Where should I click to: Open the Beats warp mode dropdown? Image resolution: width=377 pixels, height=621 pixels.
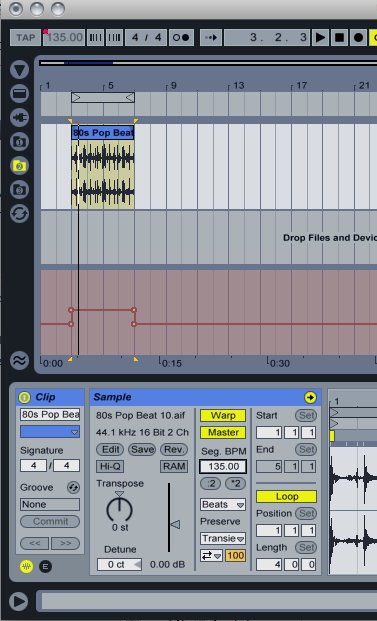click(223, 505)
